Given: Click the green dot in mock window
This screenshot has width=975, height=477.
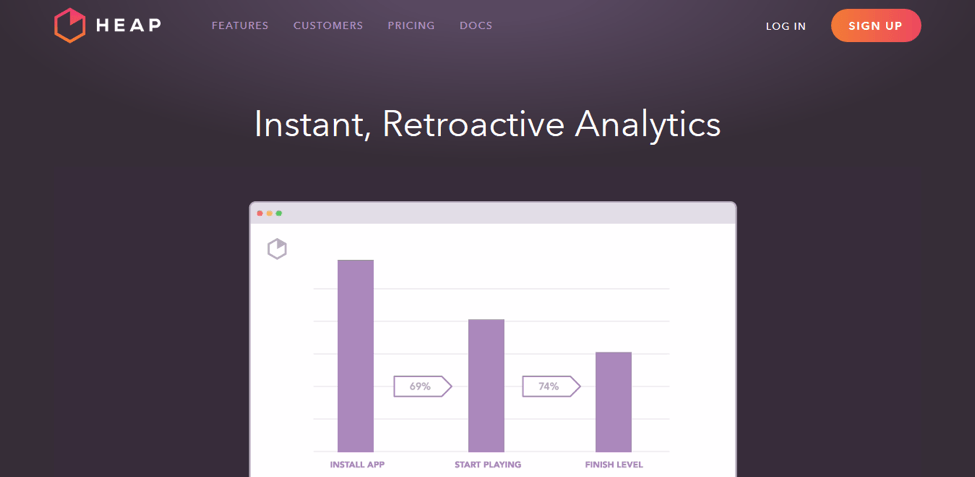Looking at the screenshot, I should [x=279, y=213].
